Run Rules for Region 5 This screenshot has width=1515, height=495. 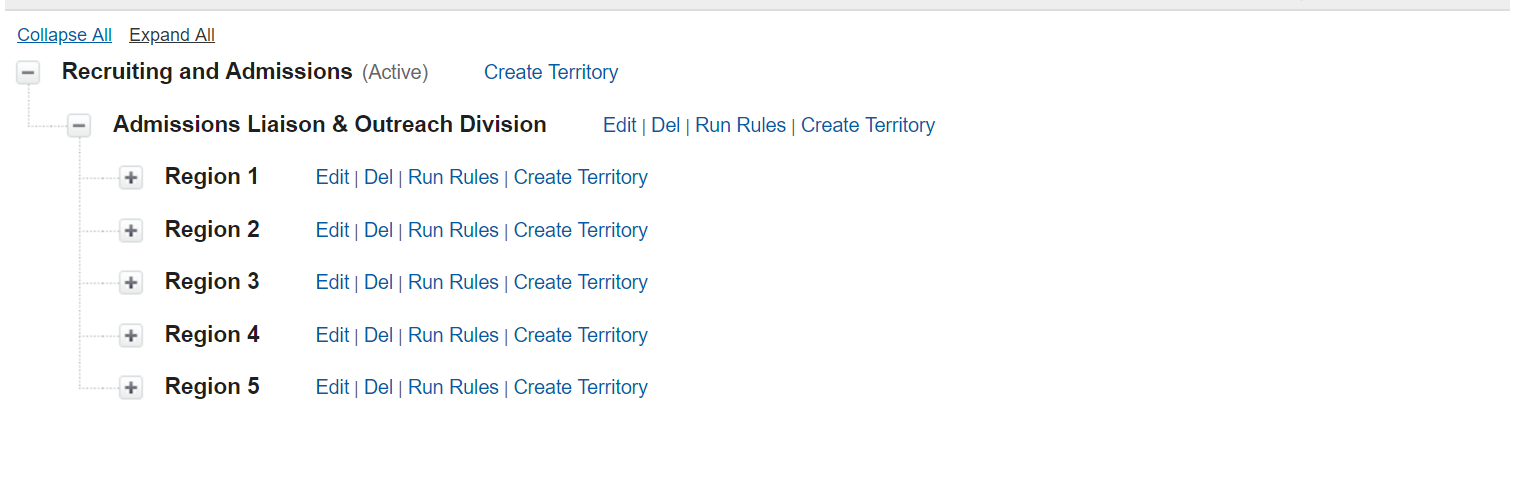(x=453, y=387)
